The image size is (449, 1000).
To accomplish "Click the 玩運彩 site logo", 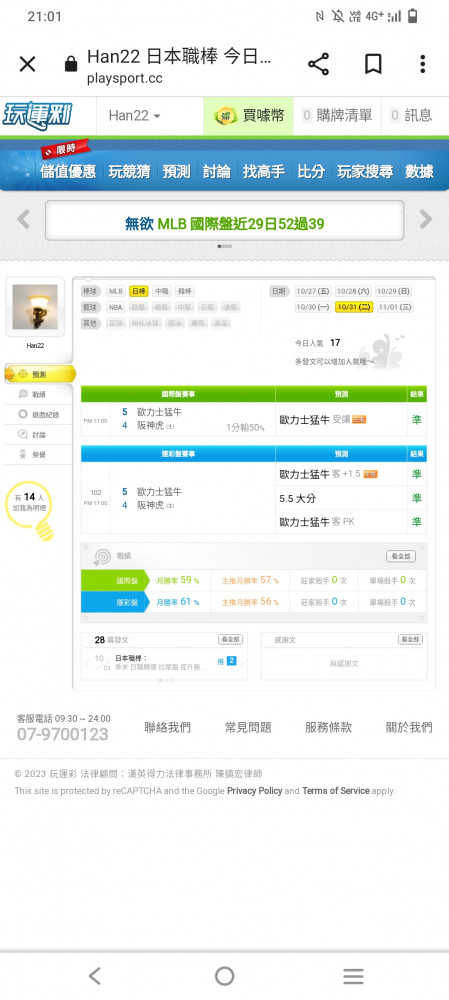I will click(38, 115).
